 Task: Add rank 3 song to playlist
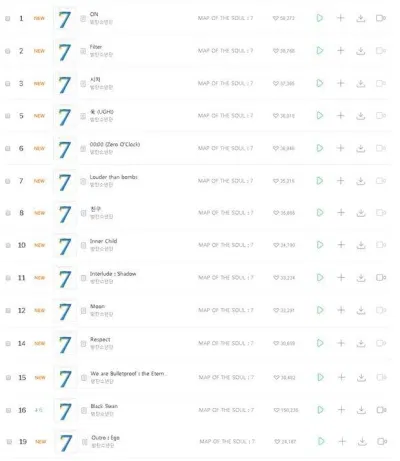click(340, 83)
